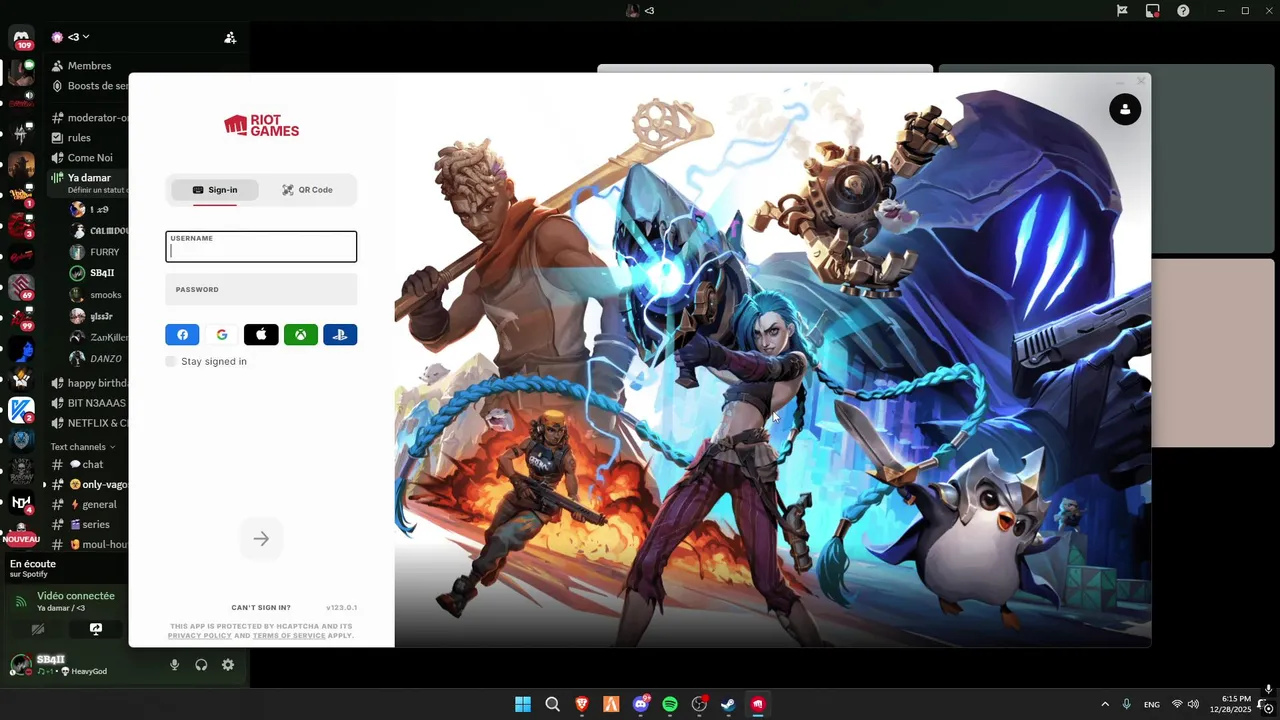
Task: Open the Discord inbox icon
Action: (x=1153, y=10)
